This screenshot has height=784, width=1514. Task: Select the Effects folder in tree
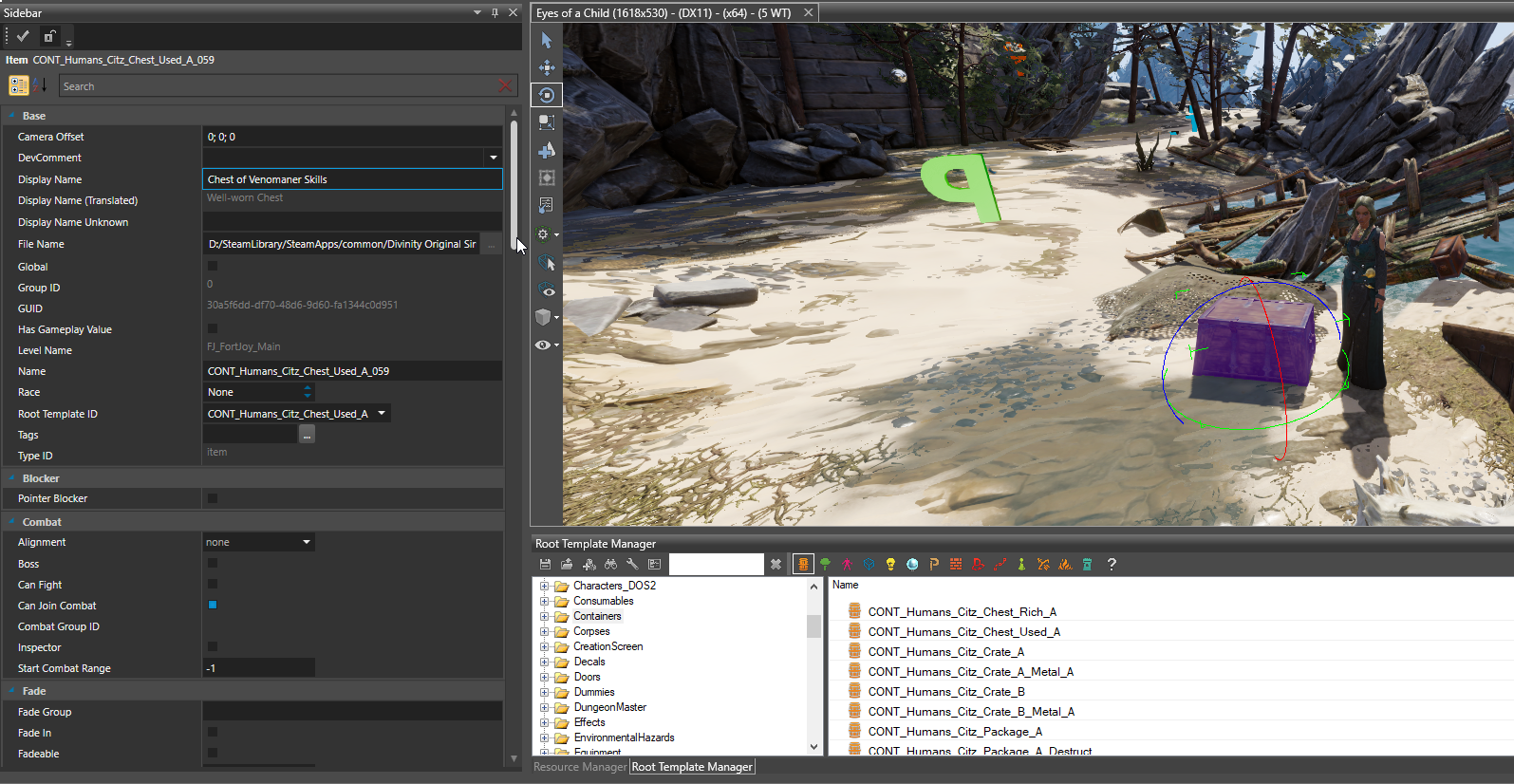[589, 722]
